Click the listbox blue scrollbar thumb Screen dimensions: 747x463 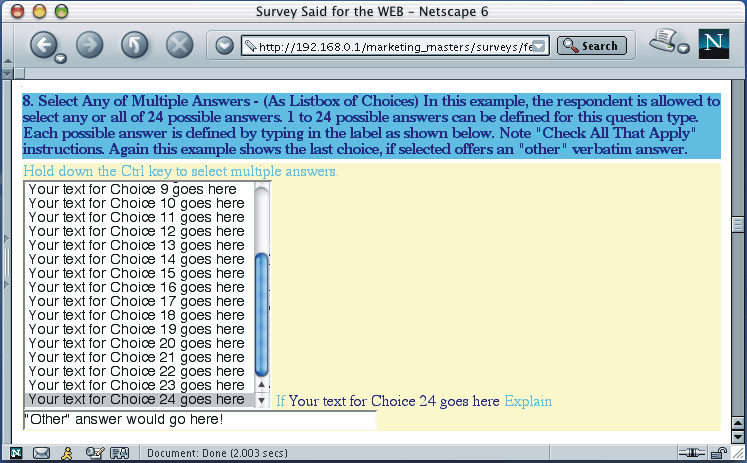[262, 315]
